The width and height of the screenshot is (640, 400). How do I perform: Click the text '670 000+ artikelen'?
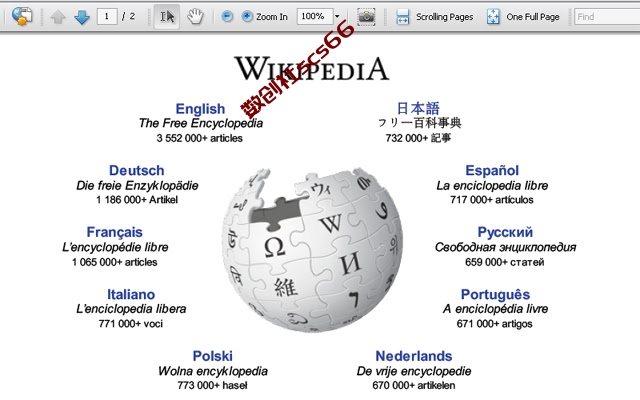pos(414,385)
